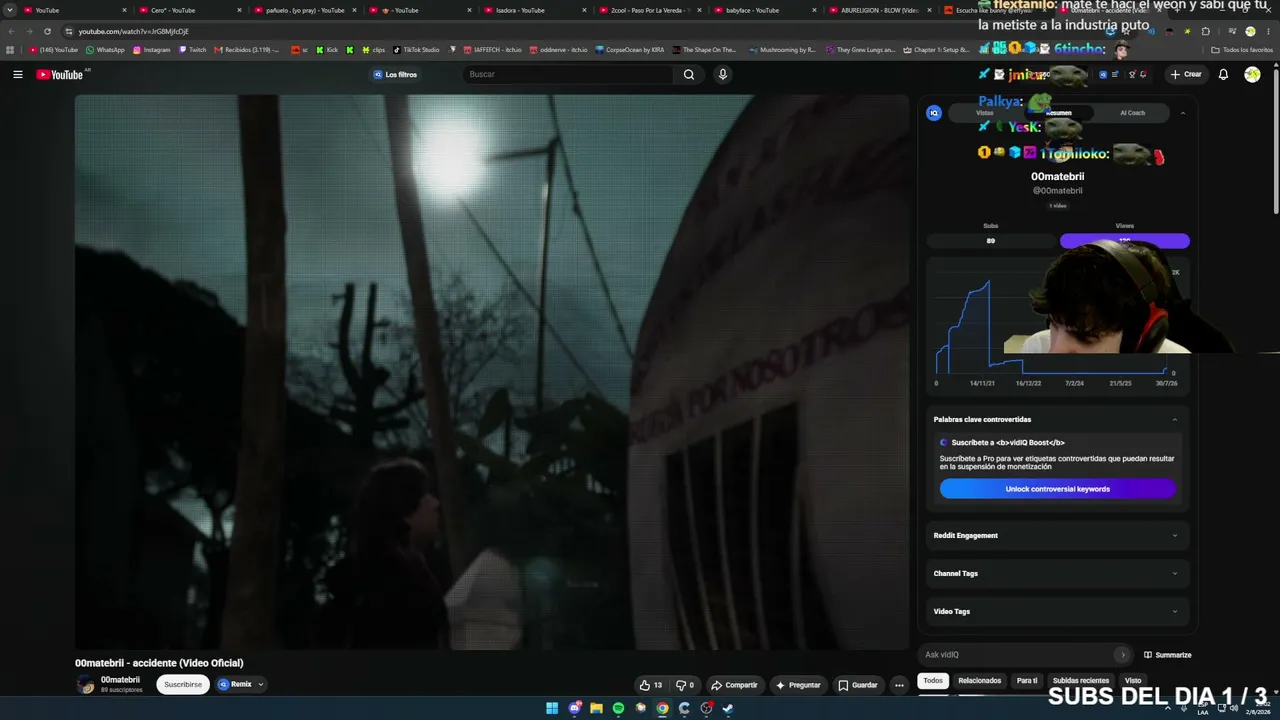Select the AI Coach tab in vidIQ
The width and height of the screenshot is (1280, 720).
(1132, 113)
